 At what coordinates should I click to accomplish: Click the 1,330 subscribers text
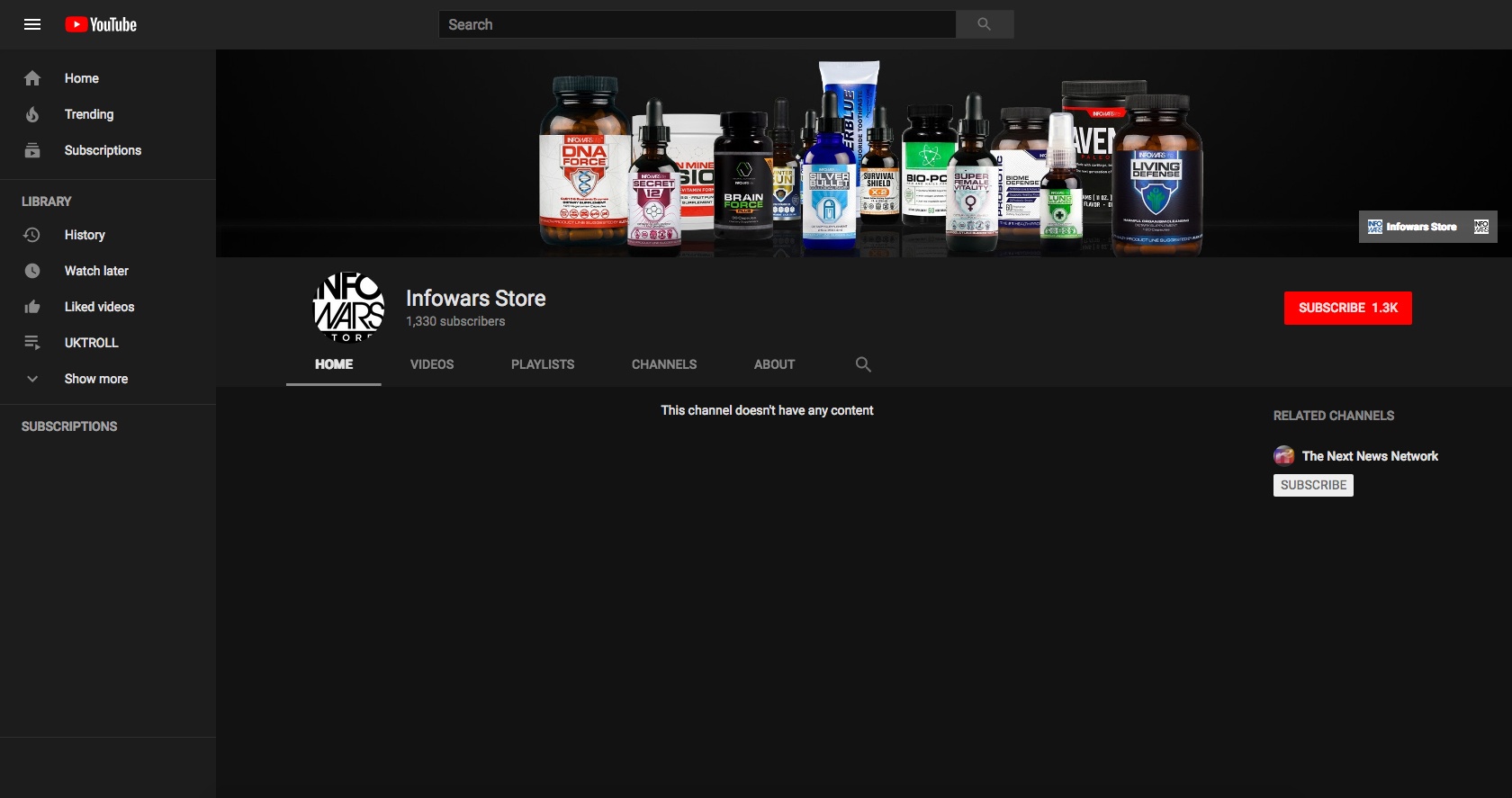tap(455, 321)
